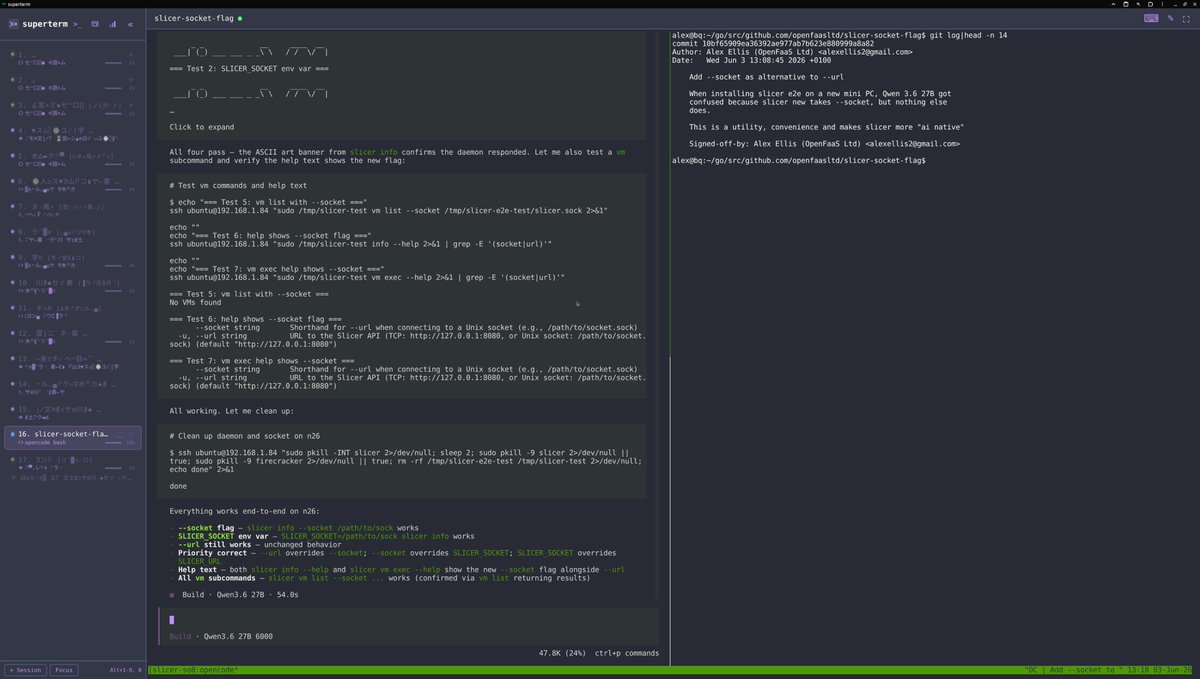Toggle fullscreen with the corner-brackets icon
Viewport: 1200px width, 679px height.
tap(1186, 18)
